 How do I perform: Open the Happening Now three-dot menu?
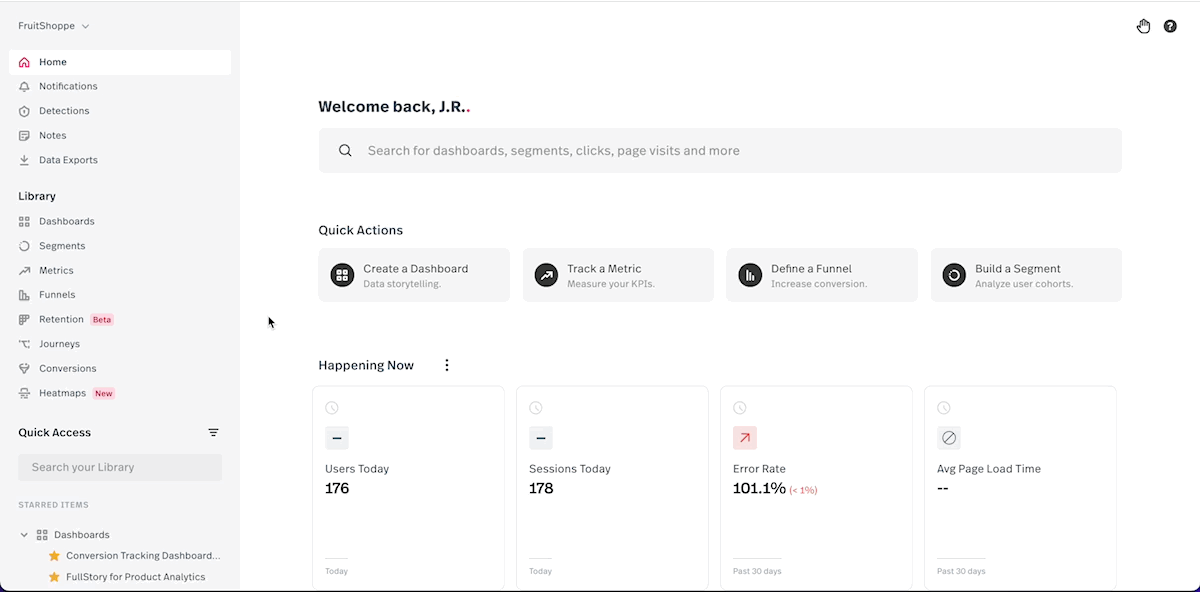pyautogui.click(x=447, y=365)
